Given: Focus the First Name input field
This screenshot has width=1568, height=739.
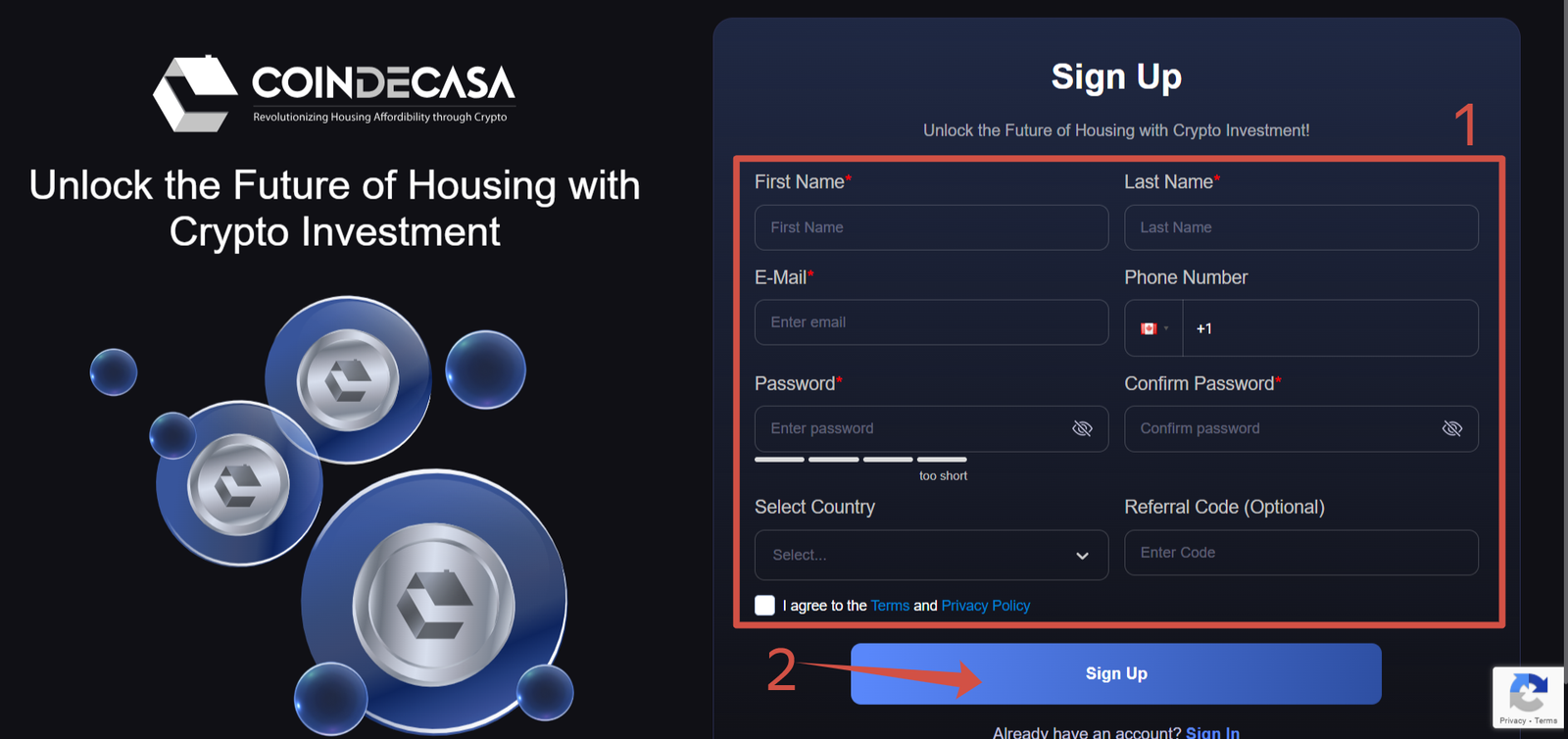Looking at the screenshot, I should (931, 227).
